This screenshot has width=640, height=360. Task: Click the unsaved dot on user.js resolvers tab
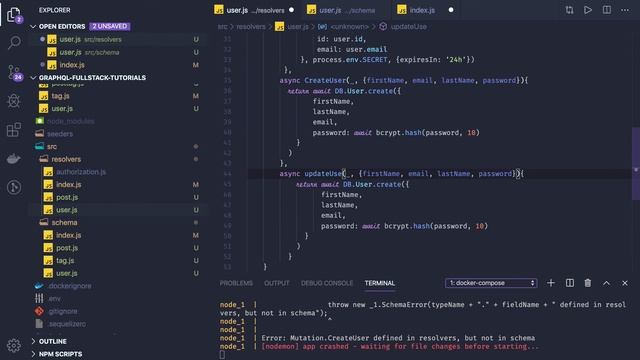(291, 10)
